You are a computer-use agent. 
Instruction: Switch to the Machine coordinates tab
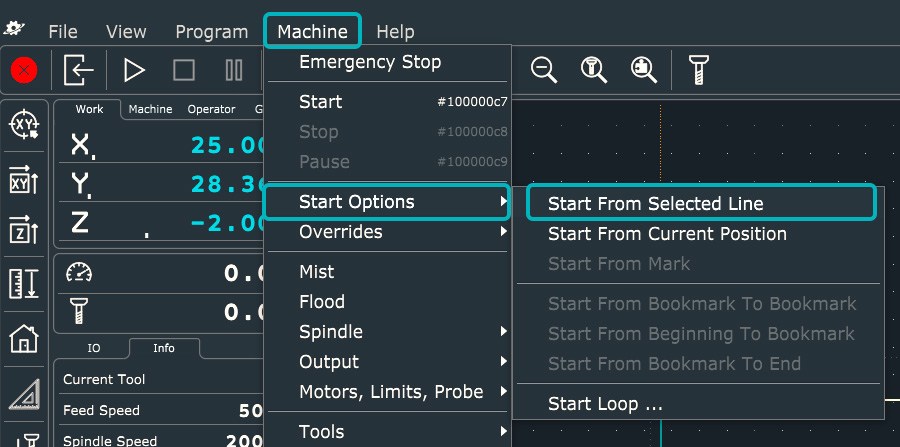pos(150,109)
